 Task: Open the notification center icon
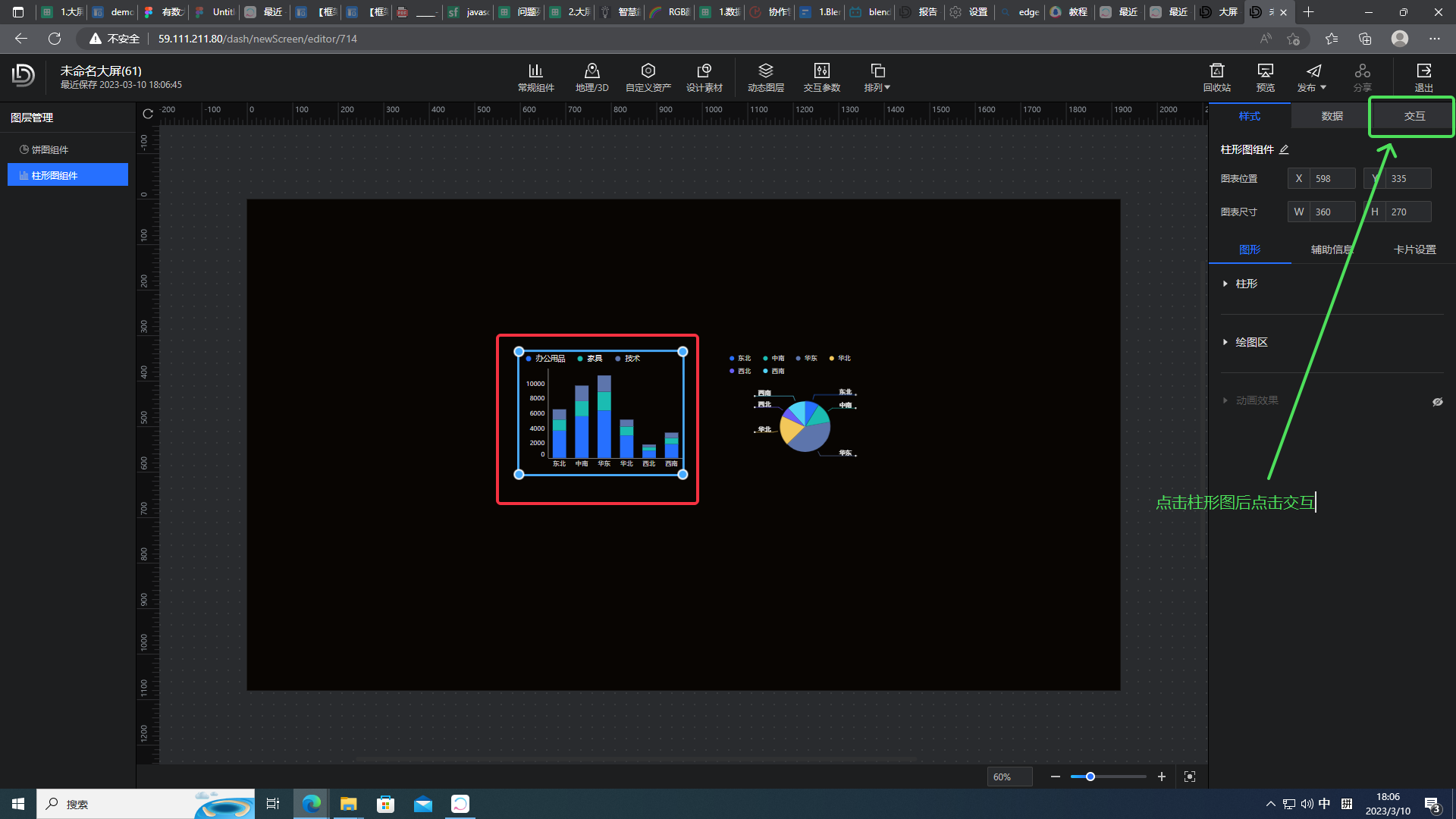(1432, 805)
